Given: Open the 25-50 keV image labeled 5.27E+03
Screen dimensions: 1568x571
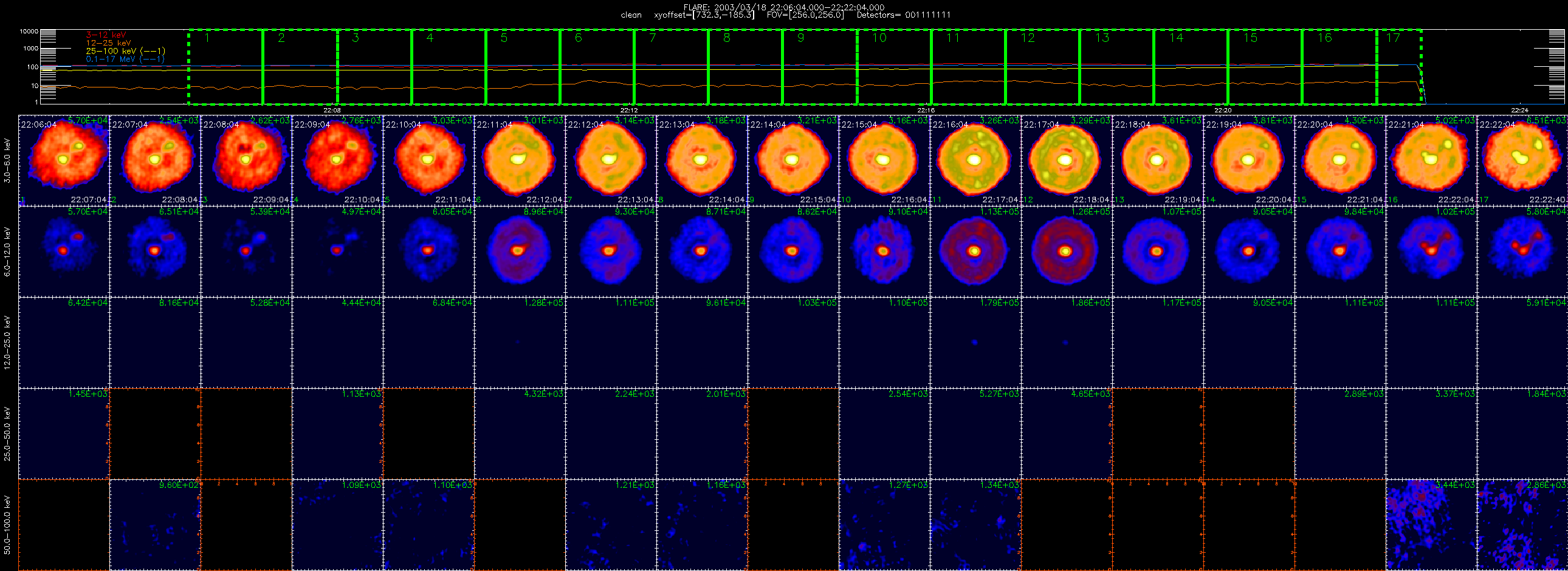Looking at the screenshot, I should coord(975,434).
